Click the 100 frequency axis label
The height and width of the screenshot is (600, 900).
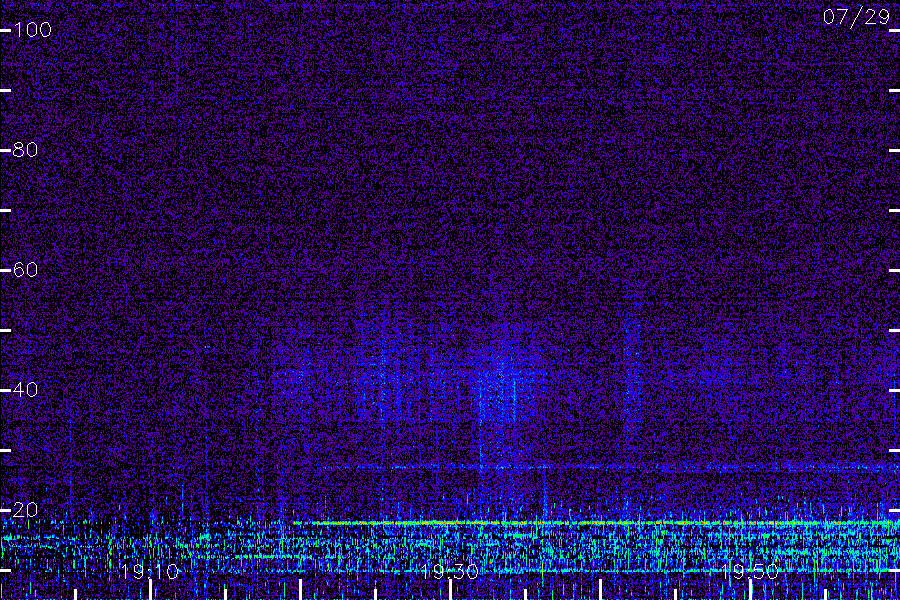pos(33,30)
